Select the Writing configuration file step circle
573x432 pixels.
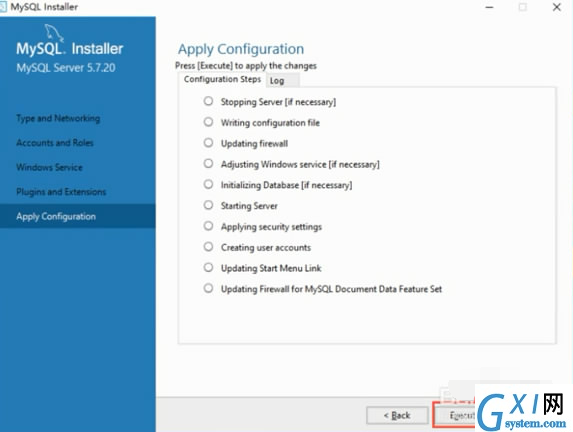tap(208, 122)
